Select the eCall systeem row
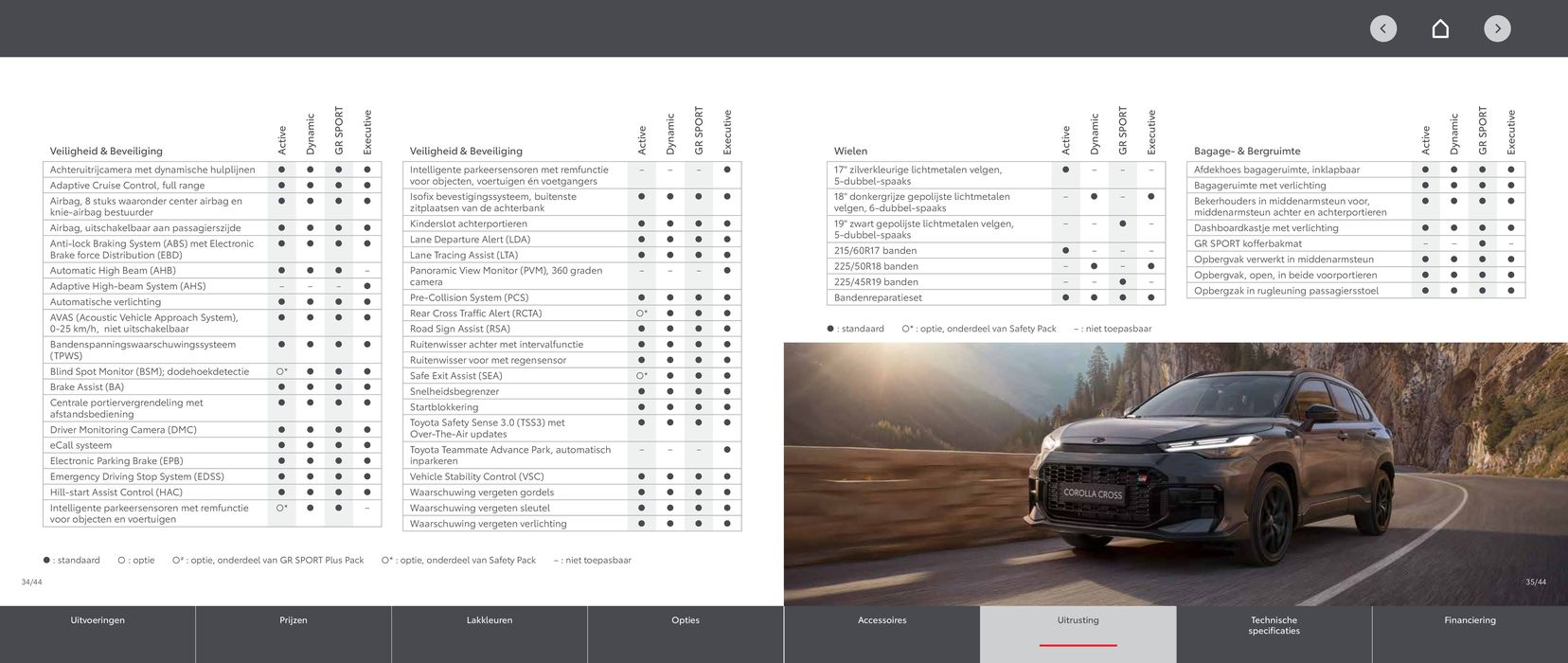Image resolution: width=1568 pixels, height=663 pixels. point(80,445)
